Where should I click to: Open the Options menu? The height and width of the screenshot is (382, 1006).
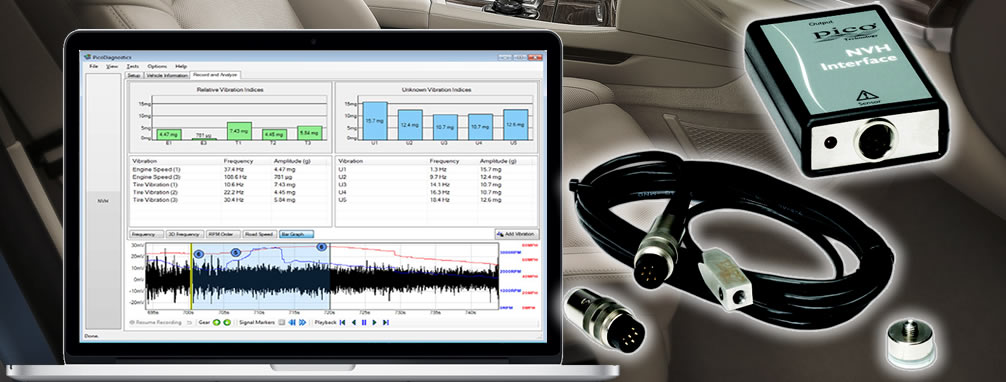[x=157, y=66]
